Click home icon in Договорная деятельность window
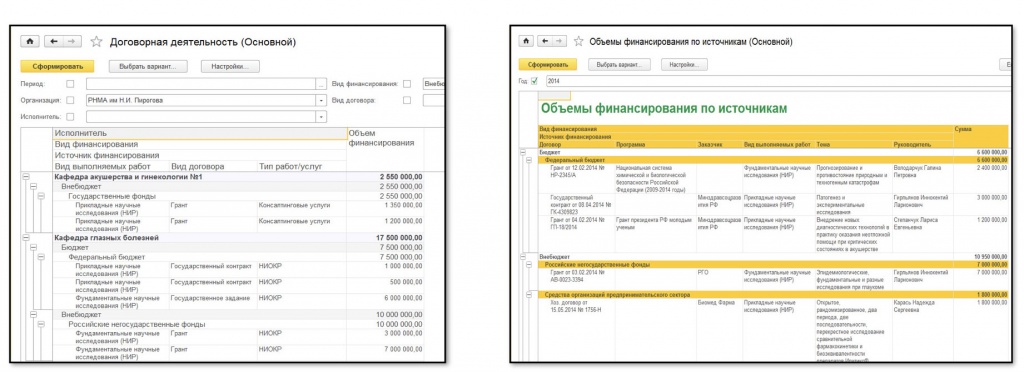This screenshot has width=1024, height=372. point(30,42)
